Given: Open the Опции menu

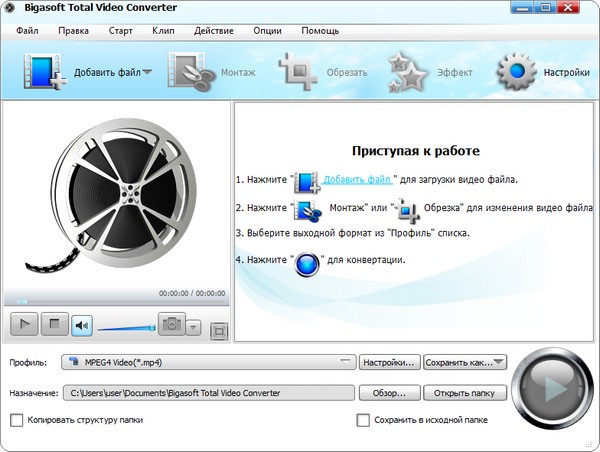Looking at the screenshot, I should coord(267,30).
